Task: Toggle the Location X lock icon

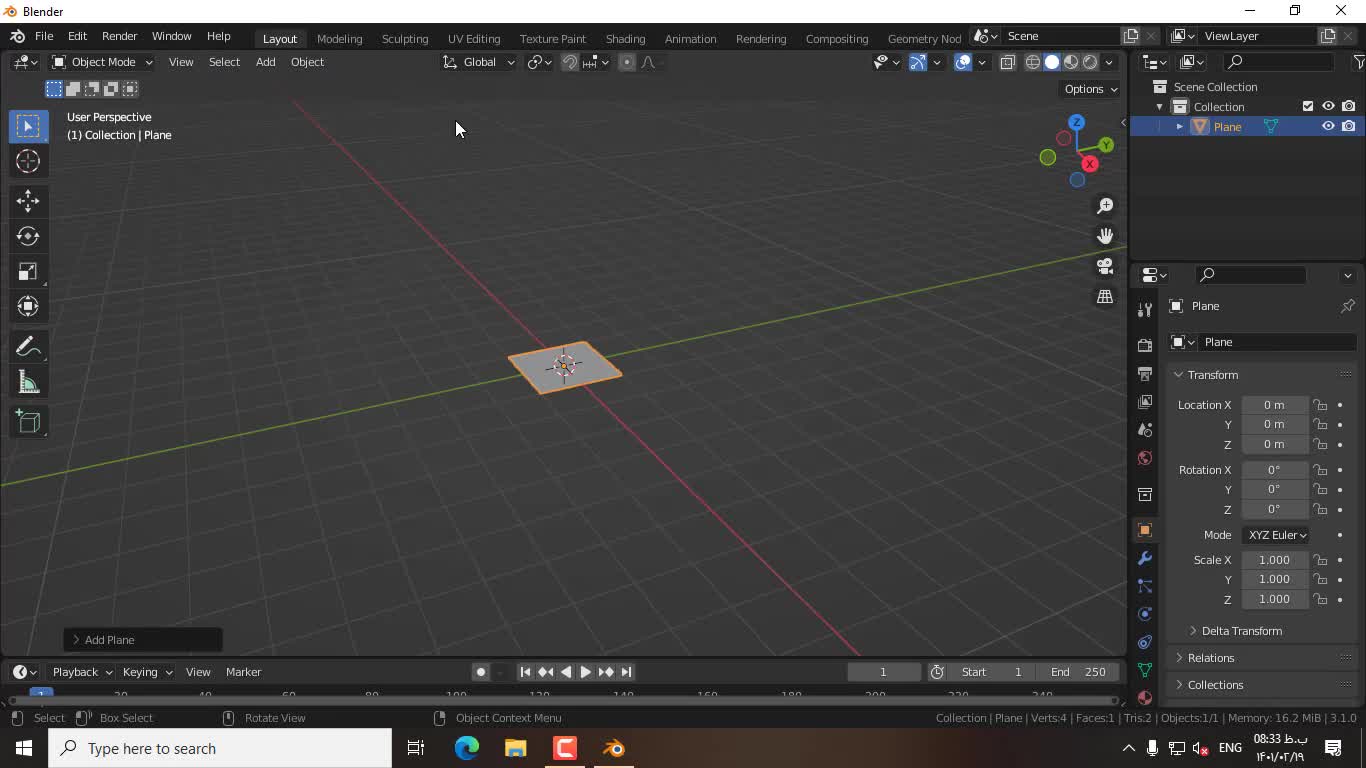Action: (x=1321, y=405)
